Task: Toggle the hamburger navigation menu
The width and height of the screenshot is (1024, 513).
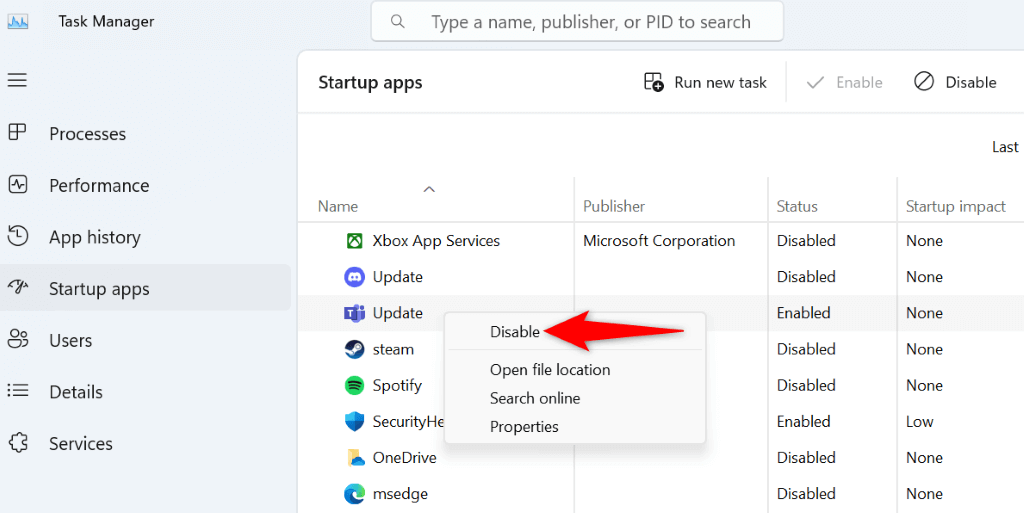Action: tap(17, 80)
